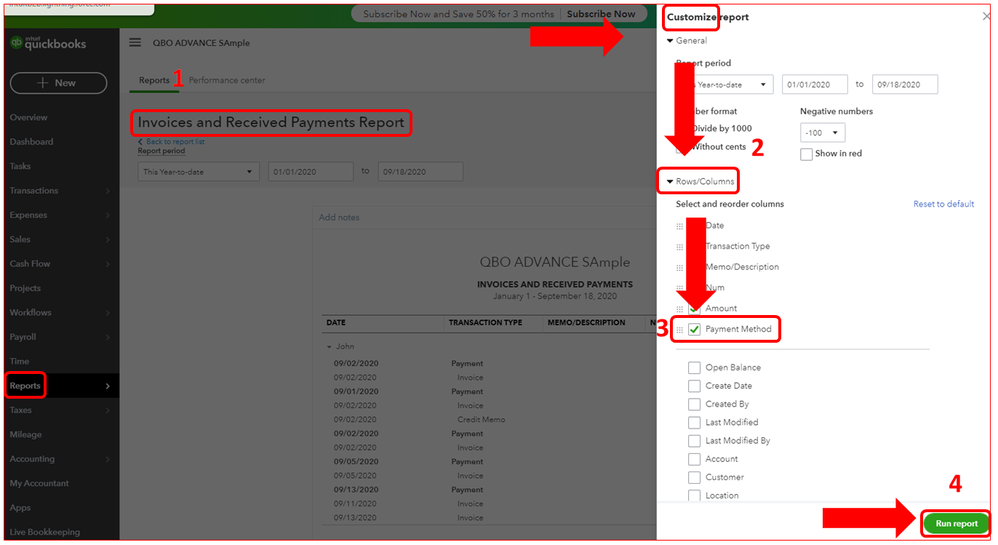Click the MEMO/DESCRIPTION column header
Image resolution: width=998 pixels, height=545 pixels.
tap(586, 323)
